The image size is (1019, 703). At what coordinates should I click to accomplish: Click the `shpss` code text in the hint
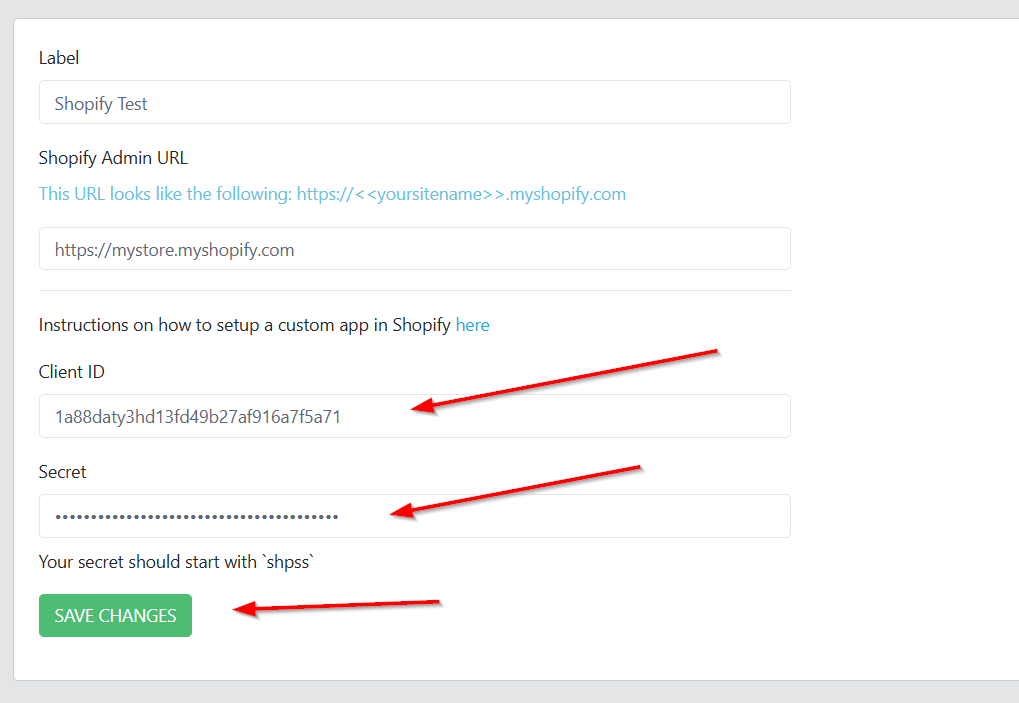[288, 562]
